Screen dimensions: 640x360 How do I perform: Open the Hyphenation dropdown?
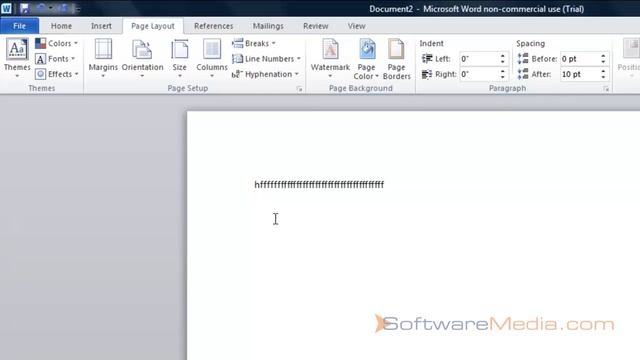[x=265, y=74]
